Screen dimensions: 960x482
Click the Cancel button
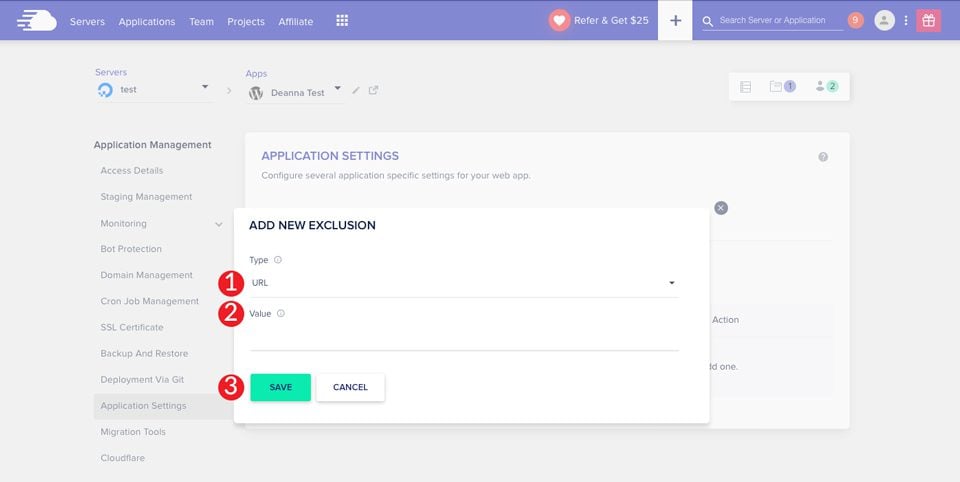coord(350,387)
